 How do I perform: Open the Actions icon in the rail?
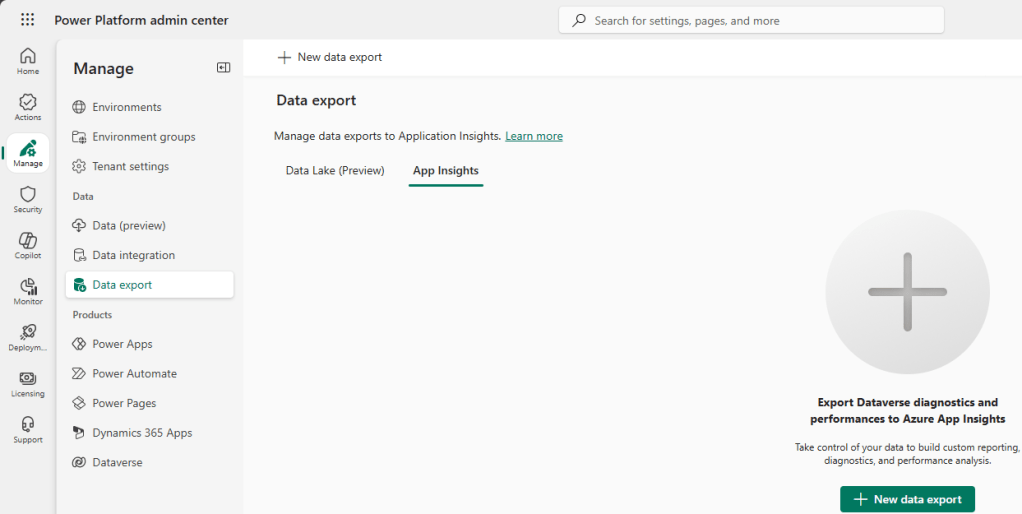tap(28, 107)
